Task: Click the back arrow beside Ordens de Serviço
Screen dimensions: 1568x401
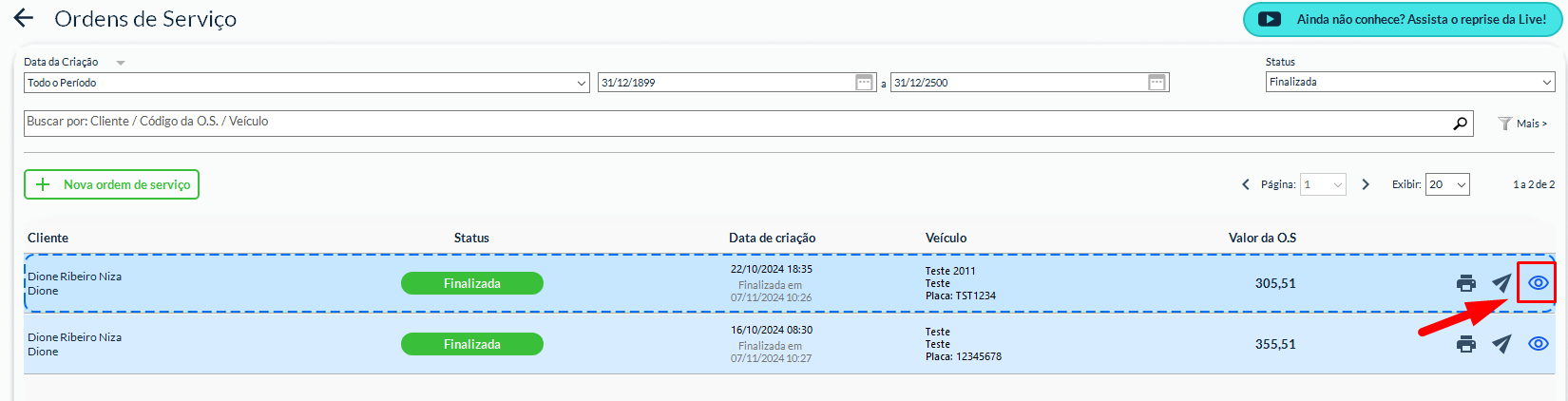Action: [24, 18]
